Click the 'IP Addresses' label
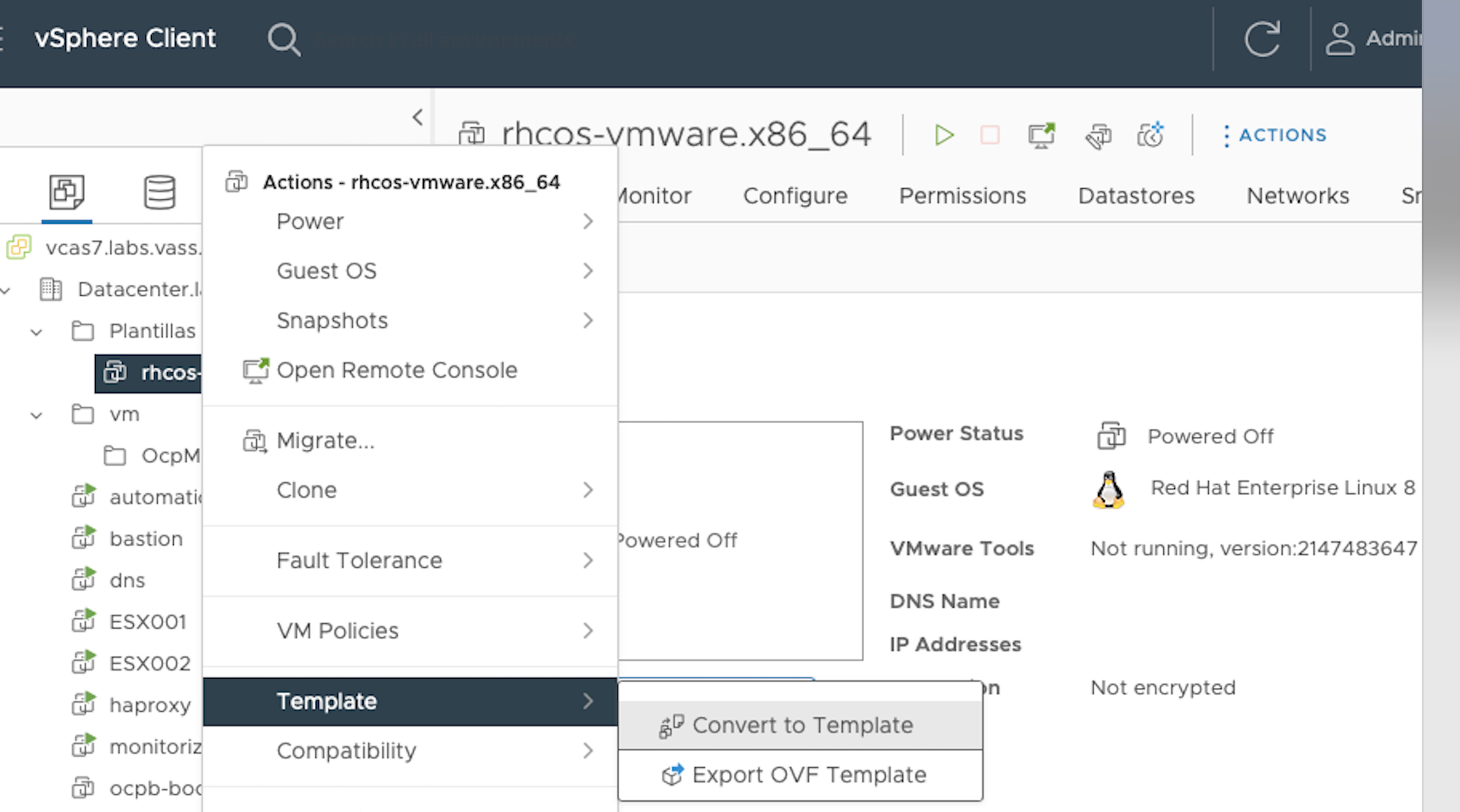 [955, 644]
